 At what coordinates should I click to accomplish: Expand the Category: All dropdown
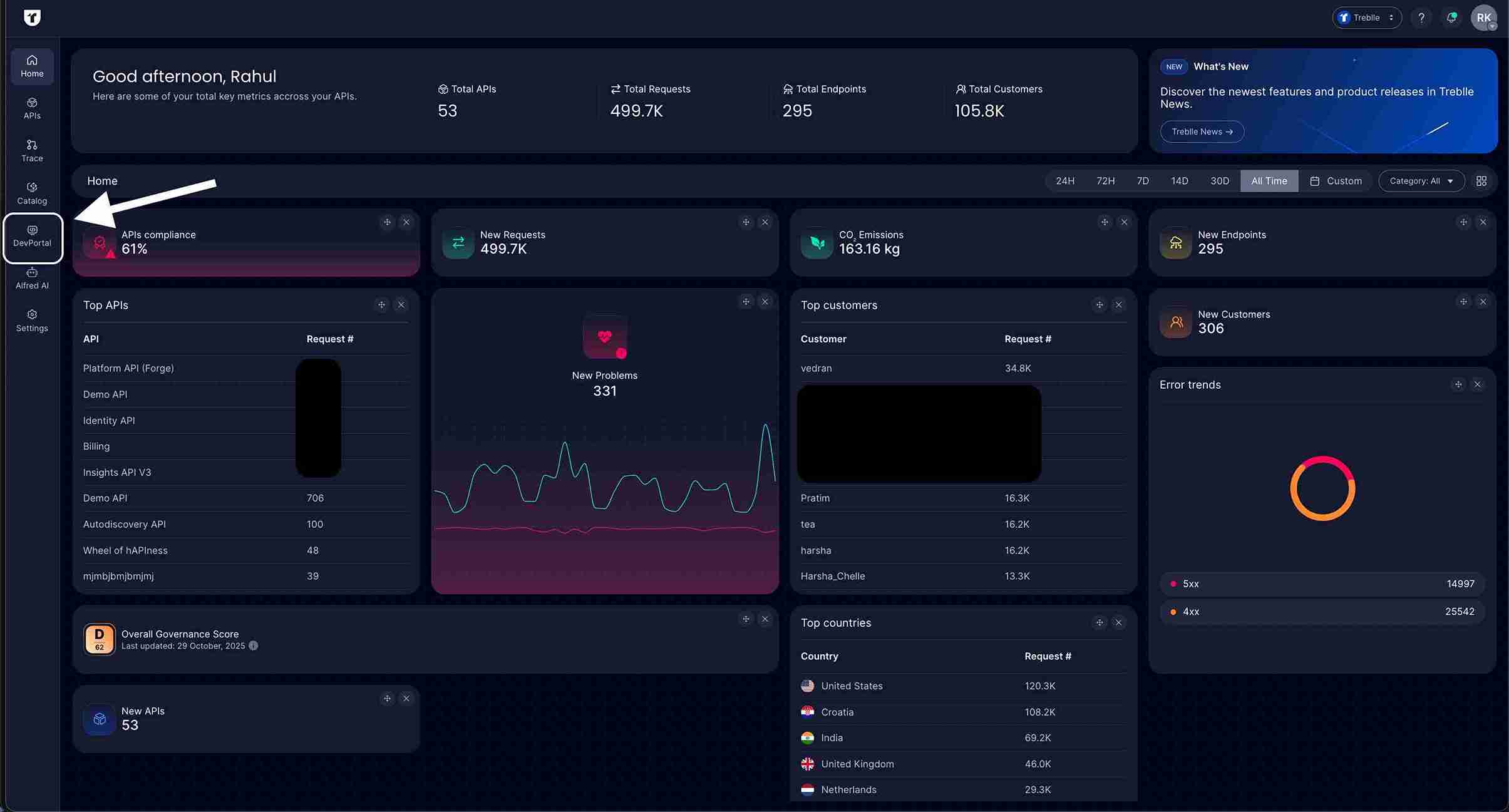coord(1421,181)
